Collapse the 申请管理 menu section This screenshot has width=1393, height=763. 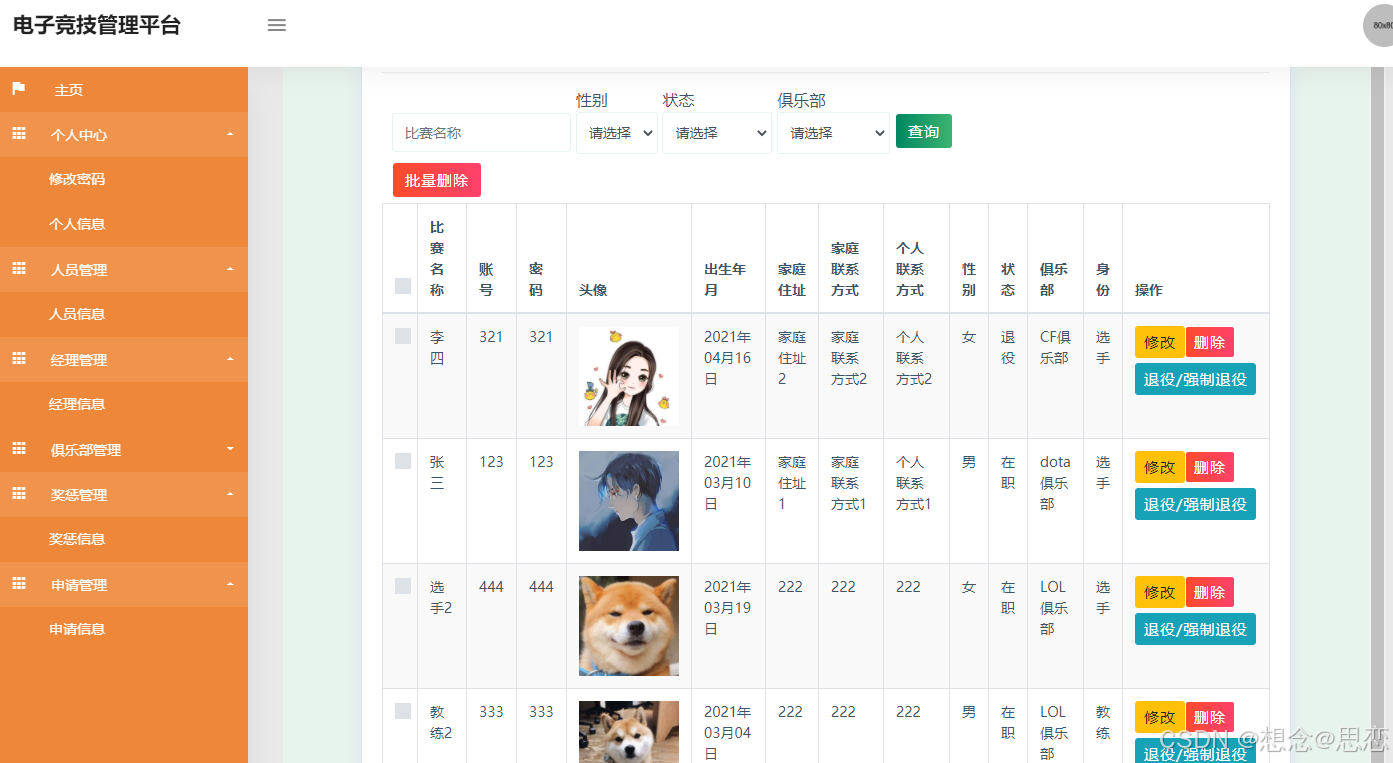[x=124, y=584]
